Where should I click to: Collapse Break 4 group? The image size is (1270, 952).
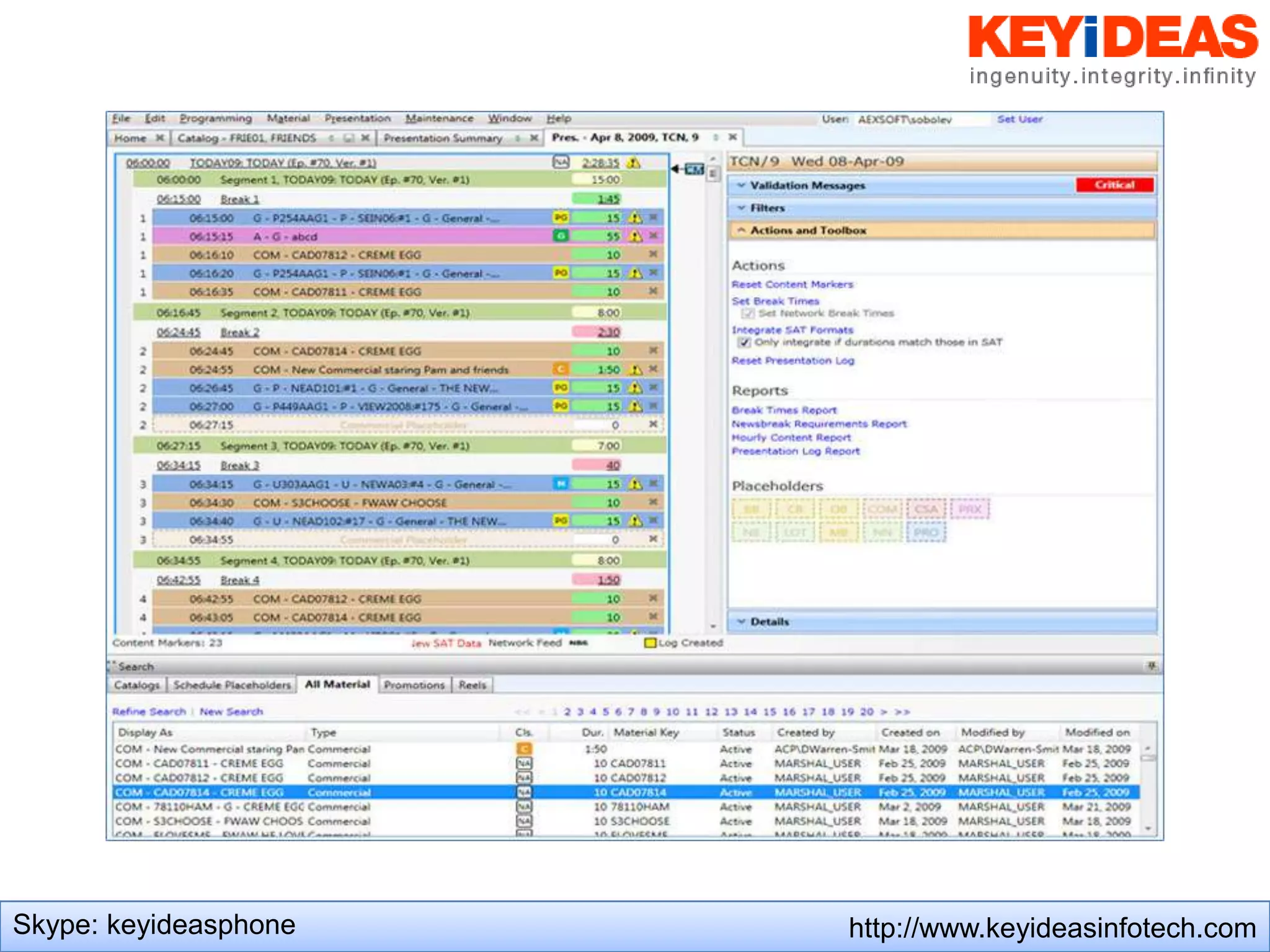pyautogui.click(x=239, y=580)
